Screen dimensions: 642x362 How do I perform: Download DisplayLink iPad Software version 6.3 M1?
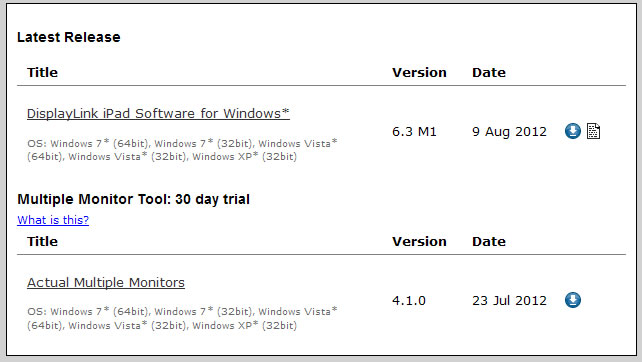click(x=572, y=131)
